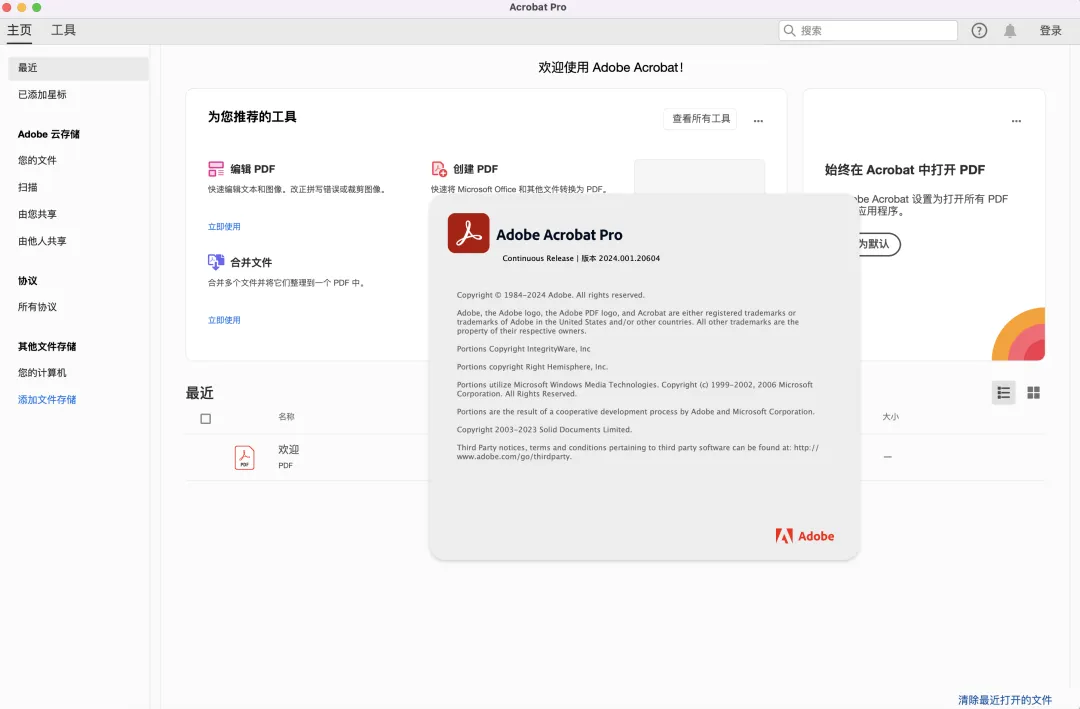
Task: Click the 编辑 PDF tool icon
Action: point(216,169)
